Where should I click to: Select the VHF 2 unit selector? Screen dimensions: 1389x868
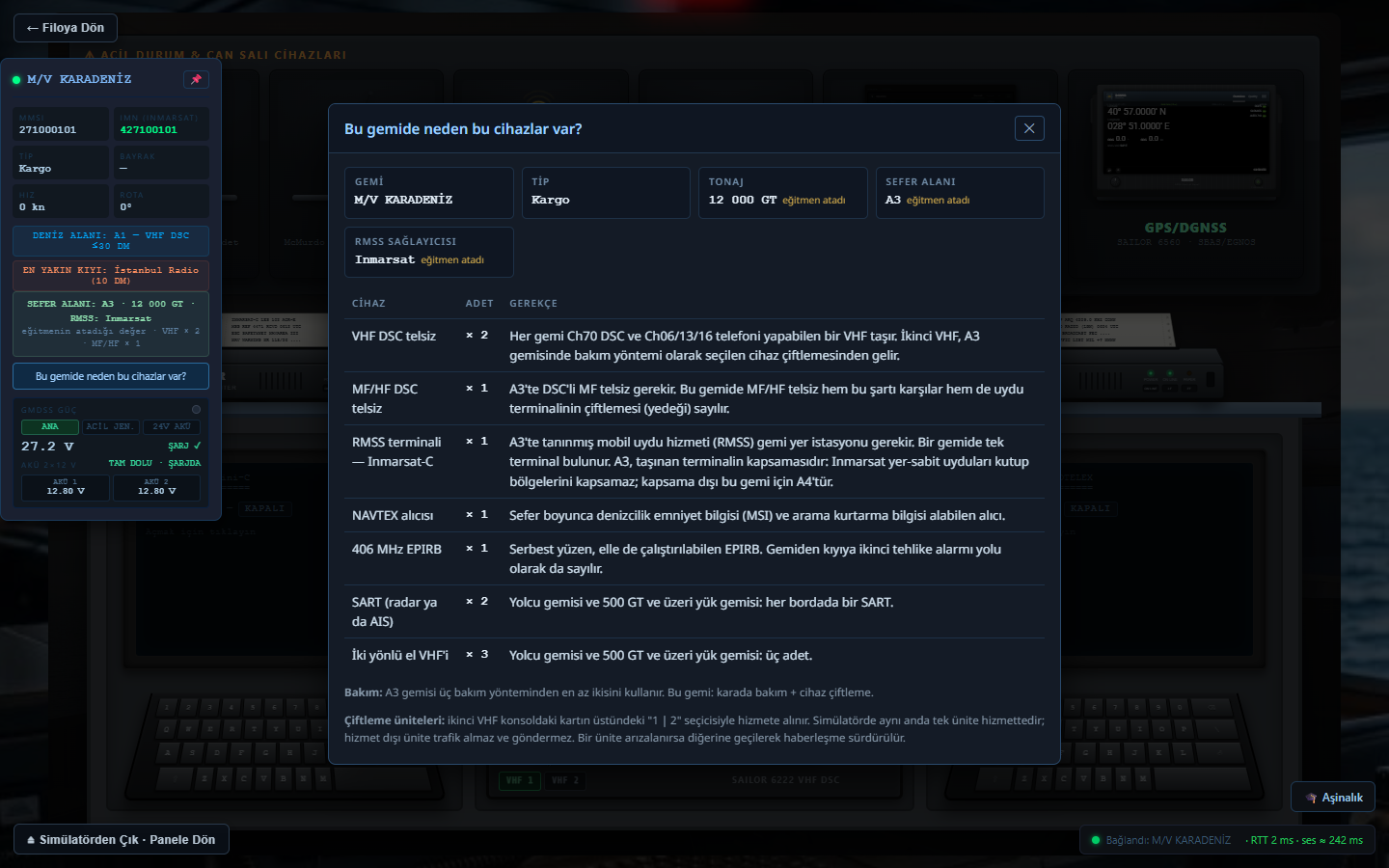pos(565,780)
